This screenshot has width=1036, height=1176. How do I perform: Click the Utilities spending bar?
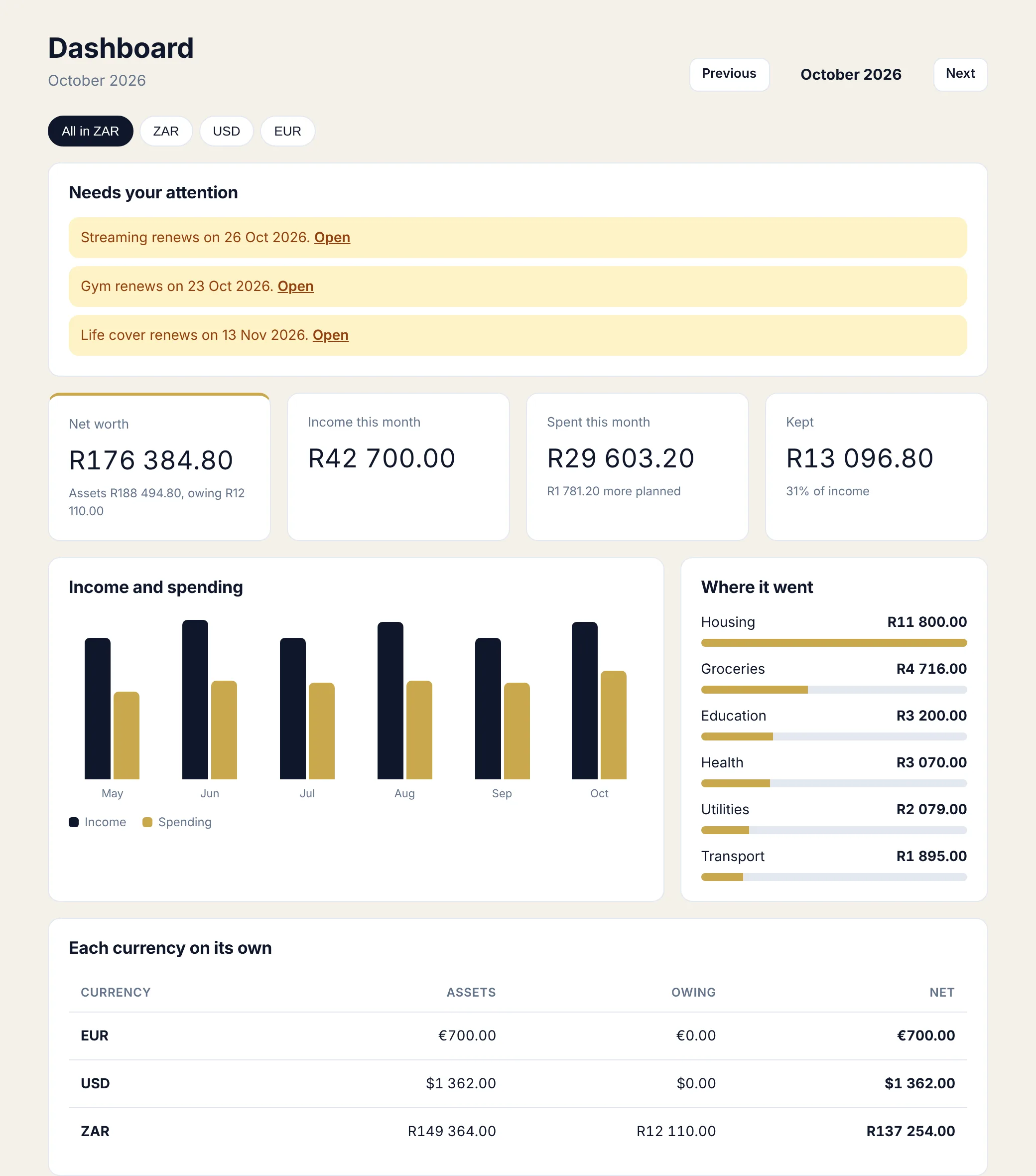(833, 830)
